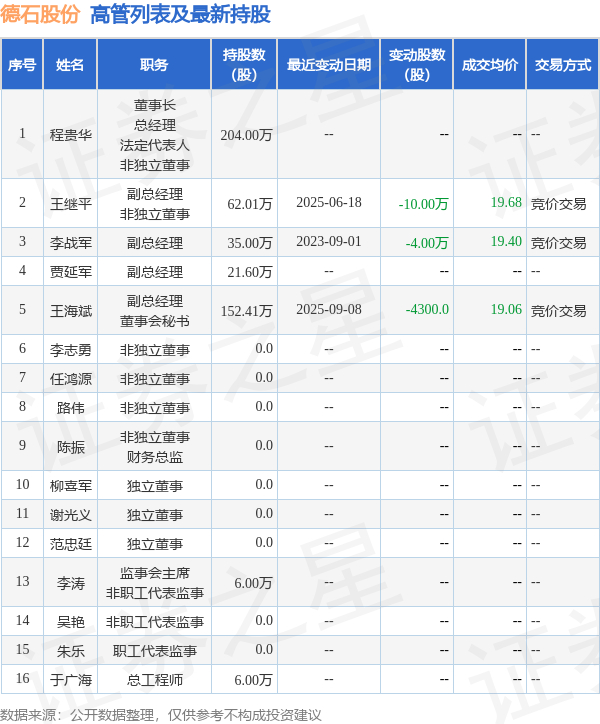
Task: Select the 变动股数(股) column header
Action: tap(417, 65)
